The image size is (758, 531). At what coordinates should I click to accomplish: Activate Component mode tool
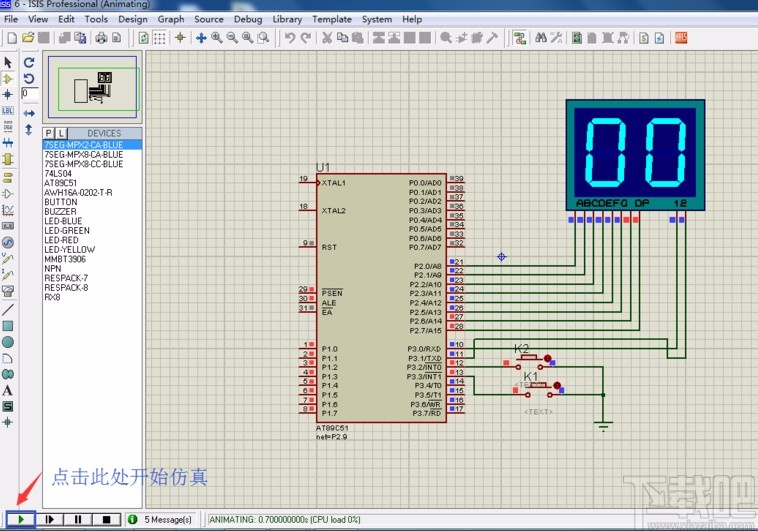(8, 79)
